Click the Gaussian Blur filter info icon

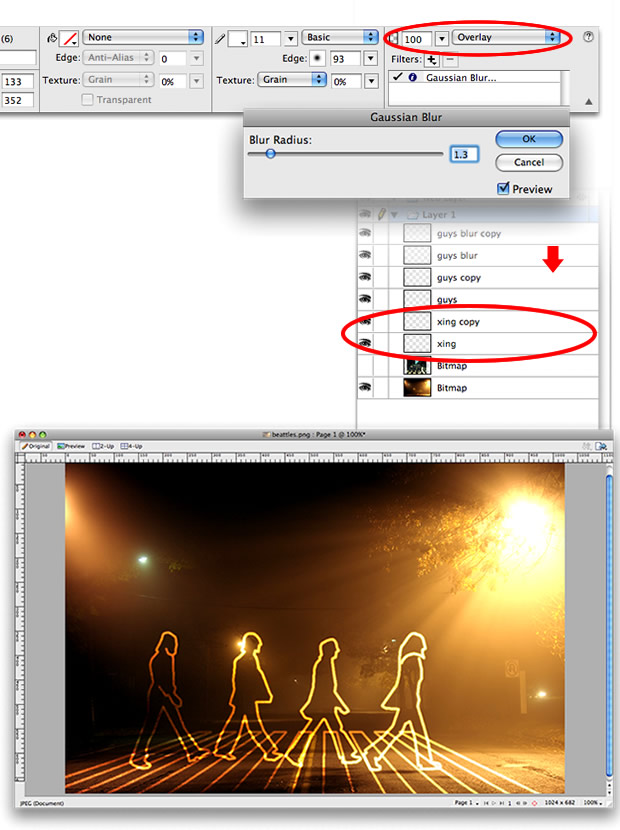click(x=412, y=77)
